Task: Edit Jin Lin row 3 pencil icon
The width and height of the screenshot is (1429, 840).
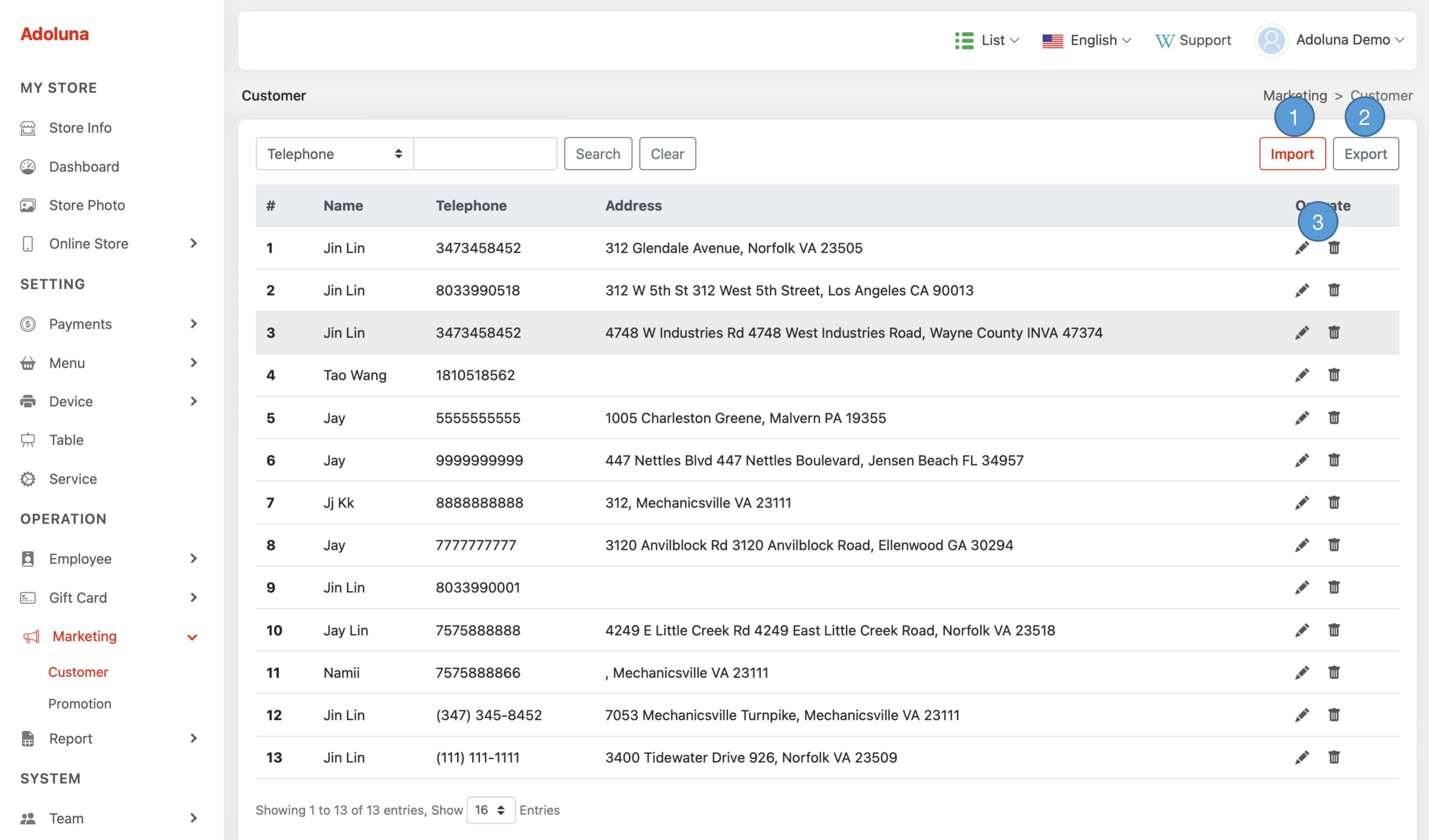Action: pyautogui.click(x=1302, y=333)
